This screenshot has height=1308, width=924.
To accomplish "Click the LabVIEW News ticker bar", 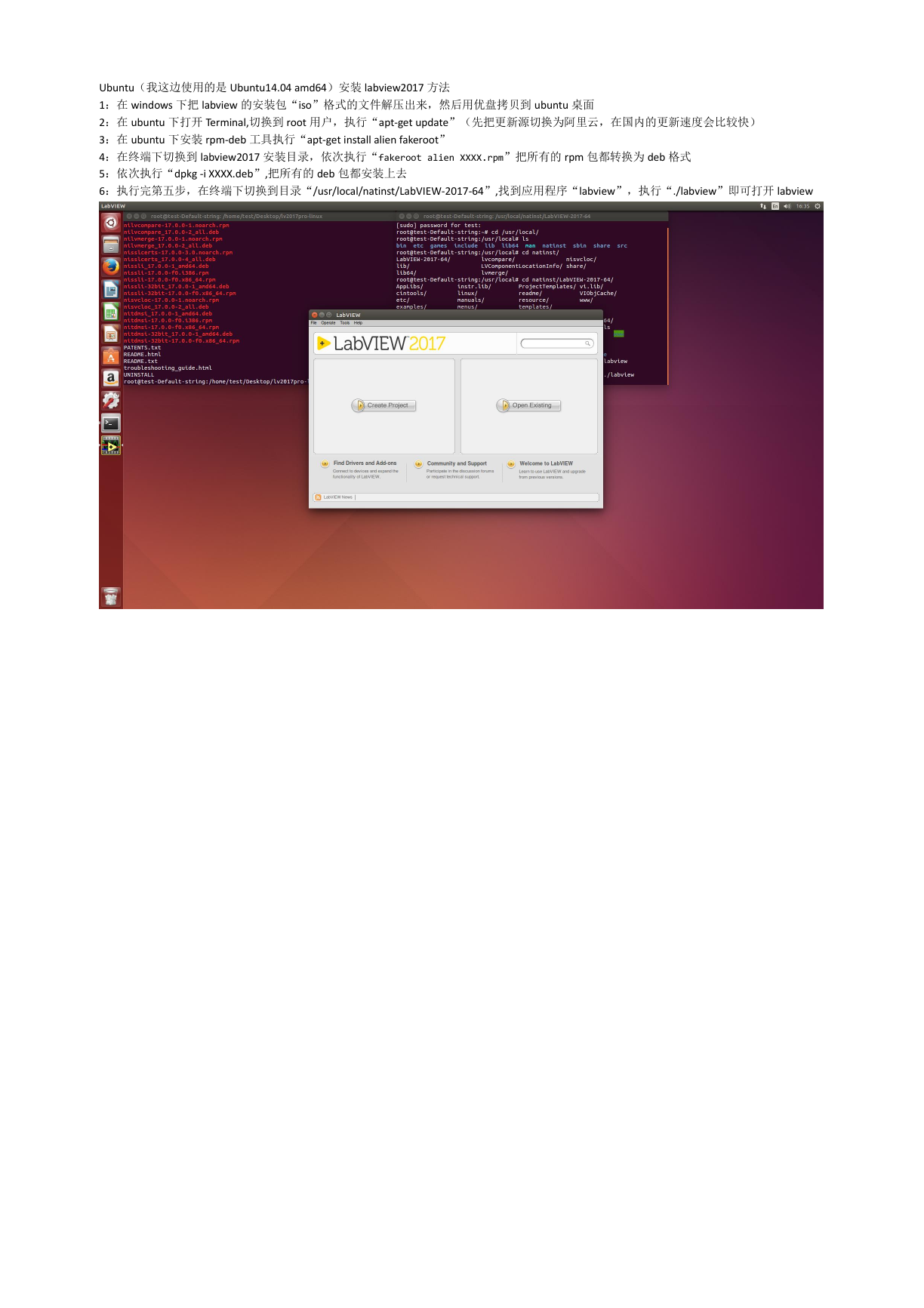I will (456, 497).
